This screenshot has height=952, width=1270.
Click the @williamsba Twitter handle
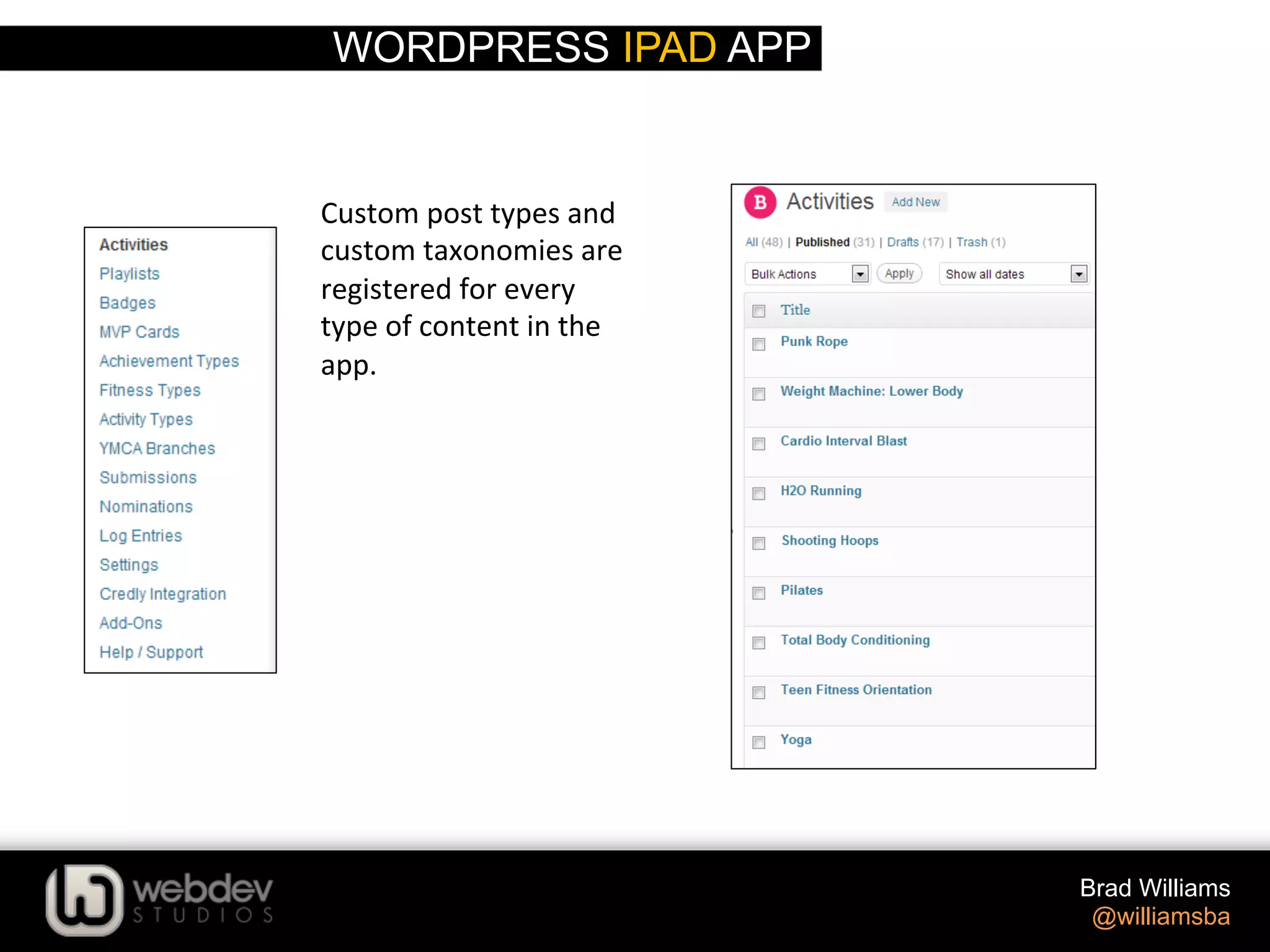point(1161,916)
